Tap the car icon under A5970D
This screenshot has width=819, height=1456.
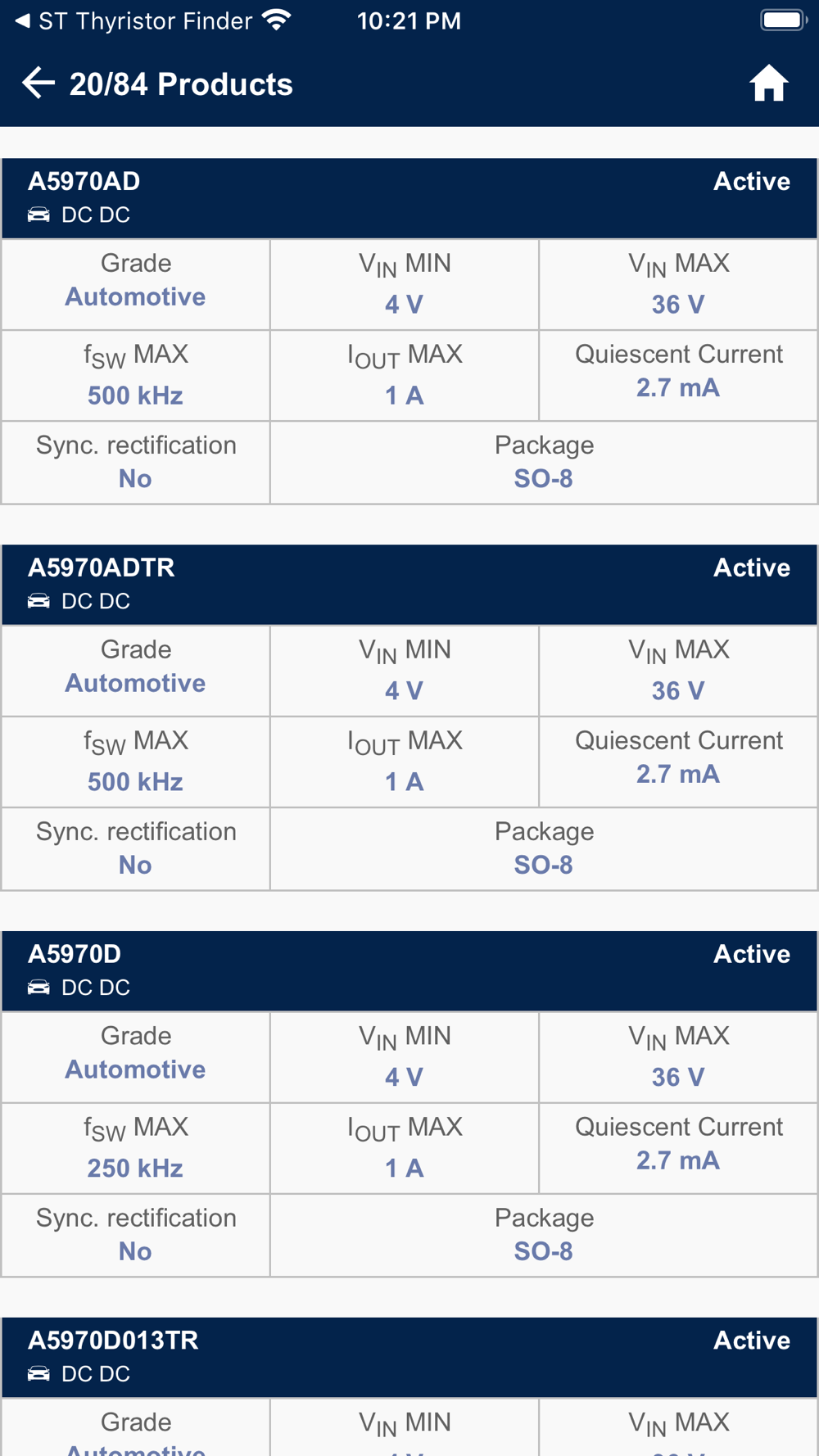pyautogui.click(x=38, y=988)
